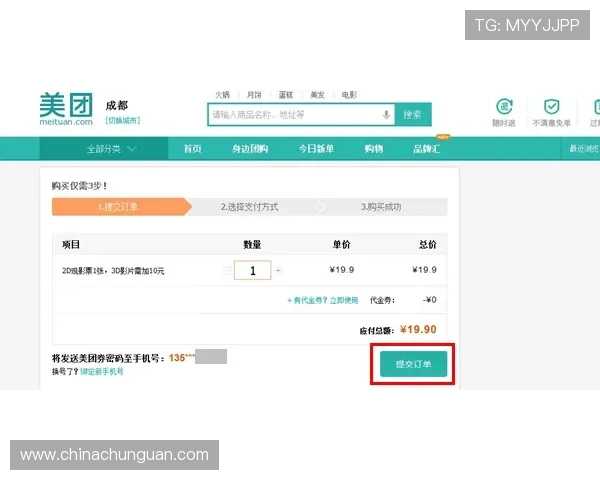The image size is (600, 480).
Task: Click the 绑定新手机号 link
Action: click(102, 371)
